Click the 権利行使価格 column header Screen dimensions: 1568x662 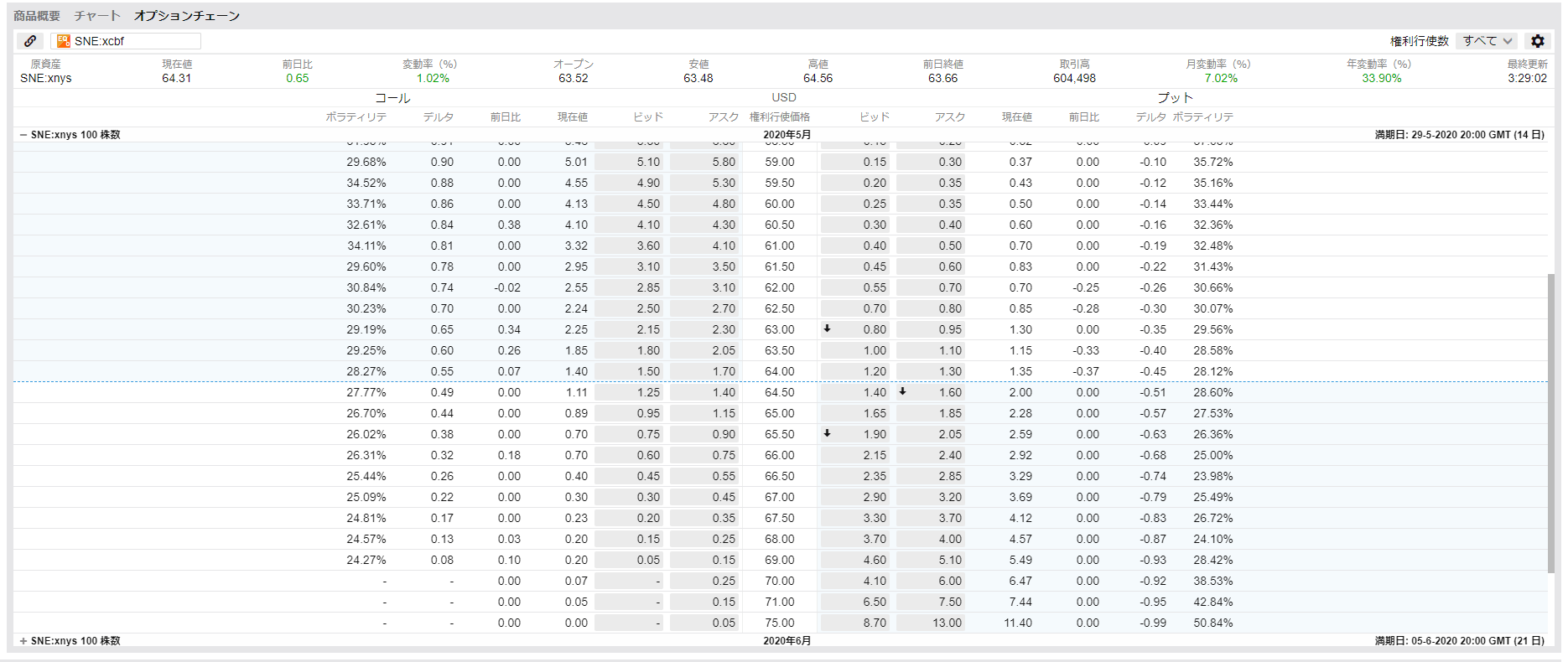click(x=780, y=117)
